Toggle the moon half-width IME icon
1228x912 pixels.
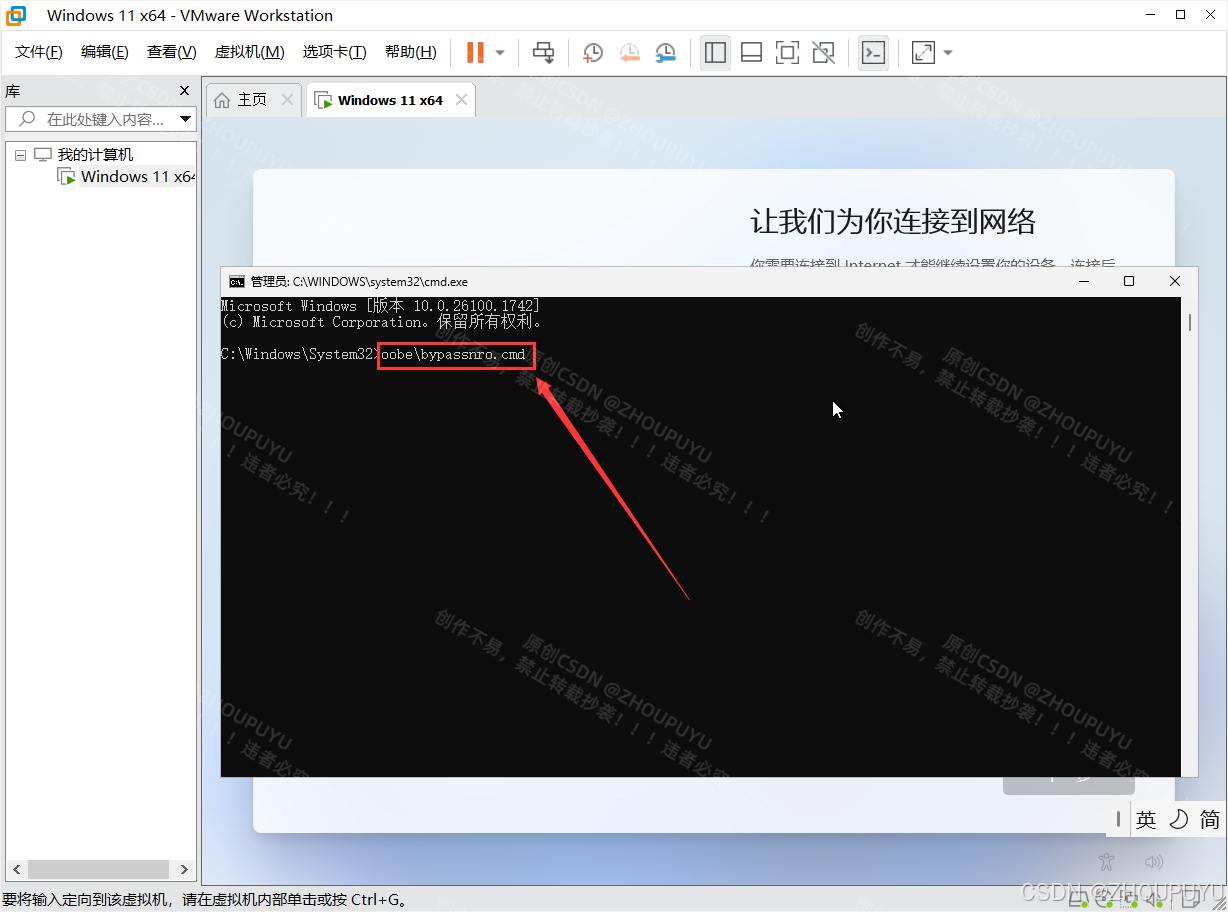1179,820
